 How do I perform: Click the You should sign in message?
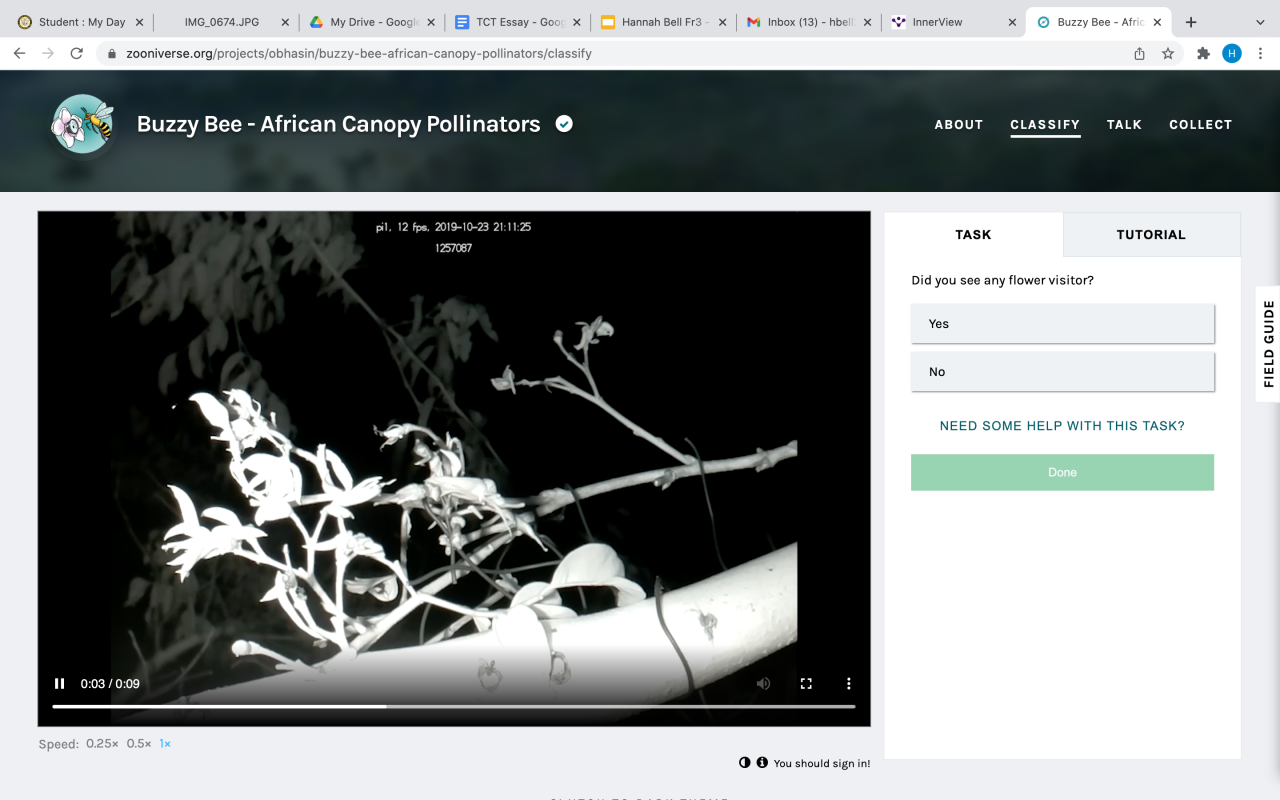[x=822, y=763]
